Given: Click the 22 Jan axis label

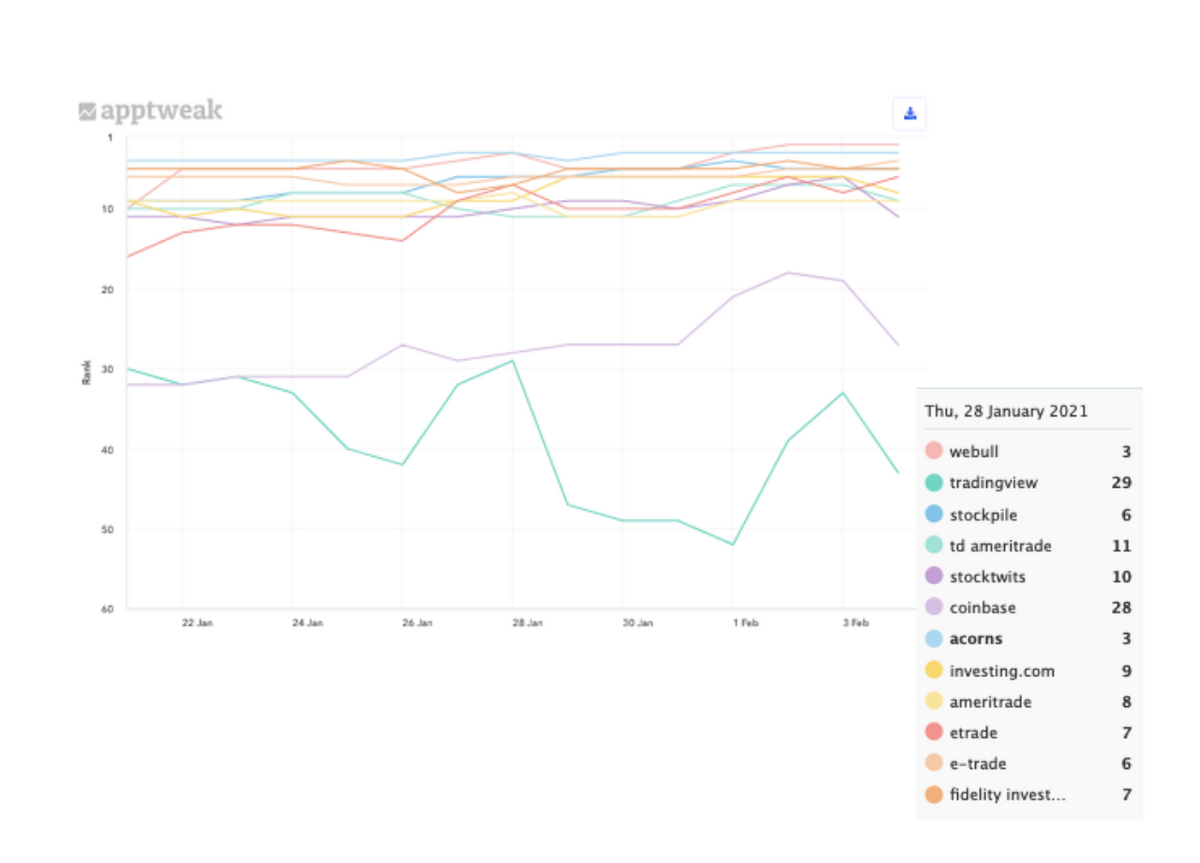Looking at the screenshot, I should click(x=197, y=622).
